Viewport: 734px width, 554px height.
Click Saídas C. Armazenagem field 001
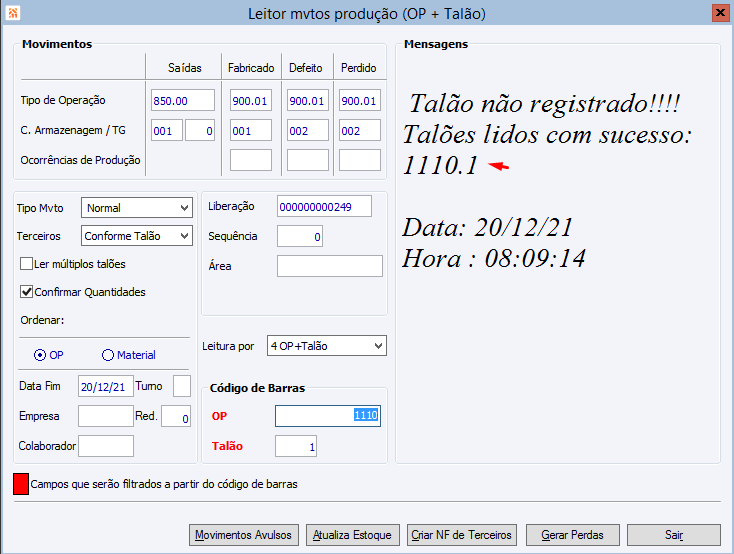click(167, 130)
